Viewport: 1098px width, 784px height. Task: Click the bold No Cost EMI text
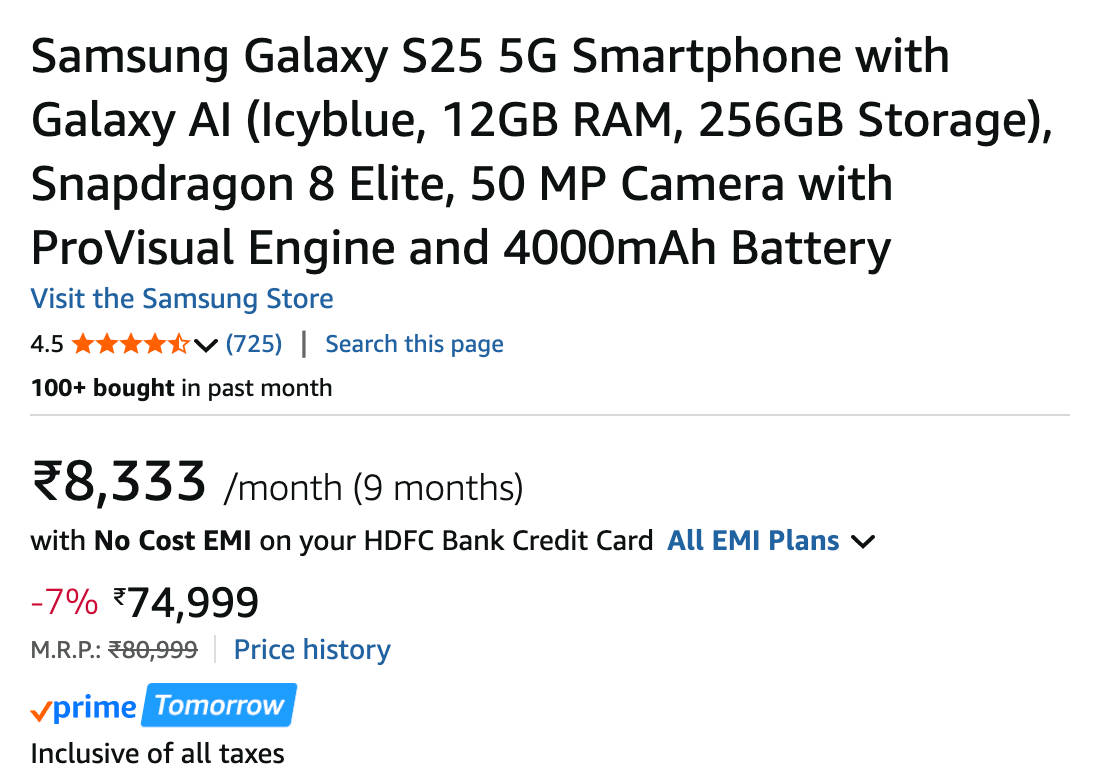pos(174,542)
